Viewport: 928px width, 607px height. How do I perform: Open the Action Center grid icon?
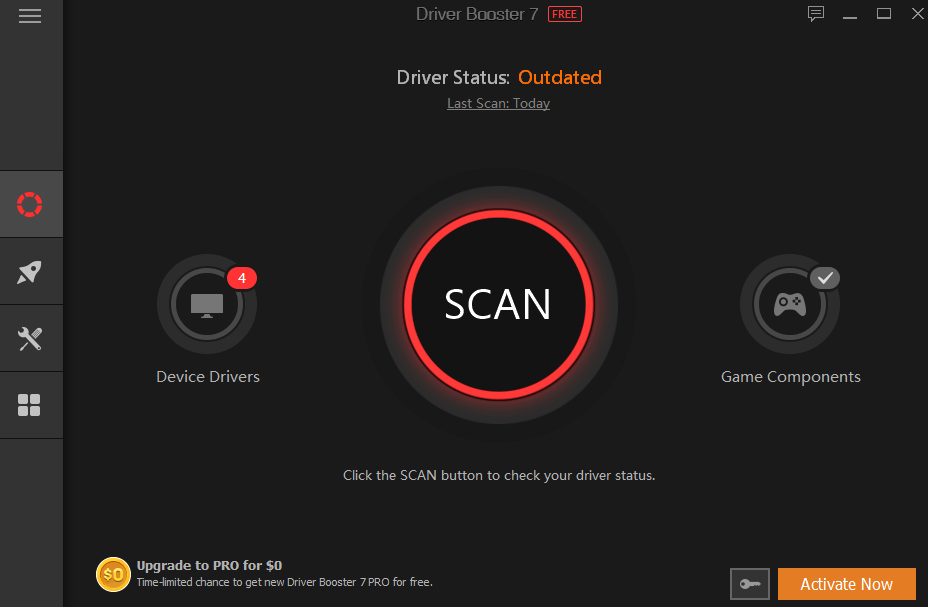(x=30, y=405)
